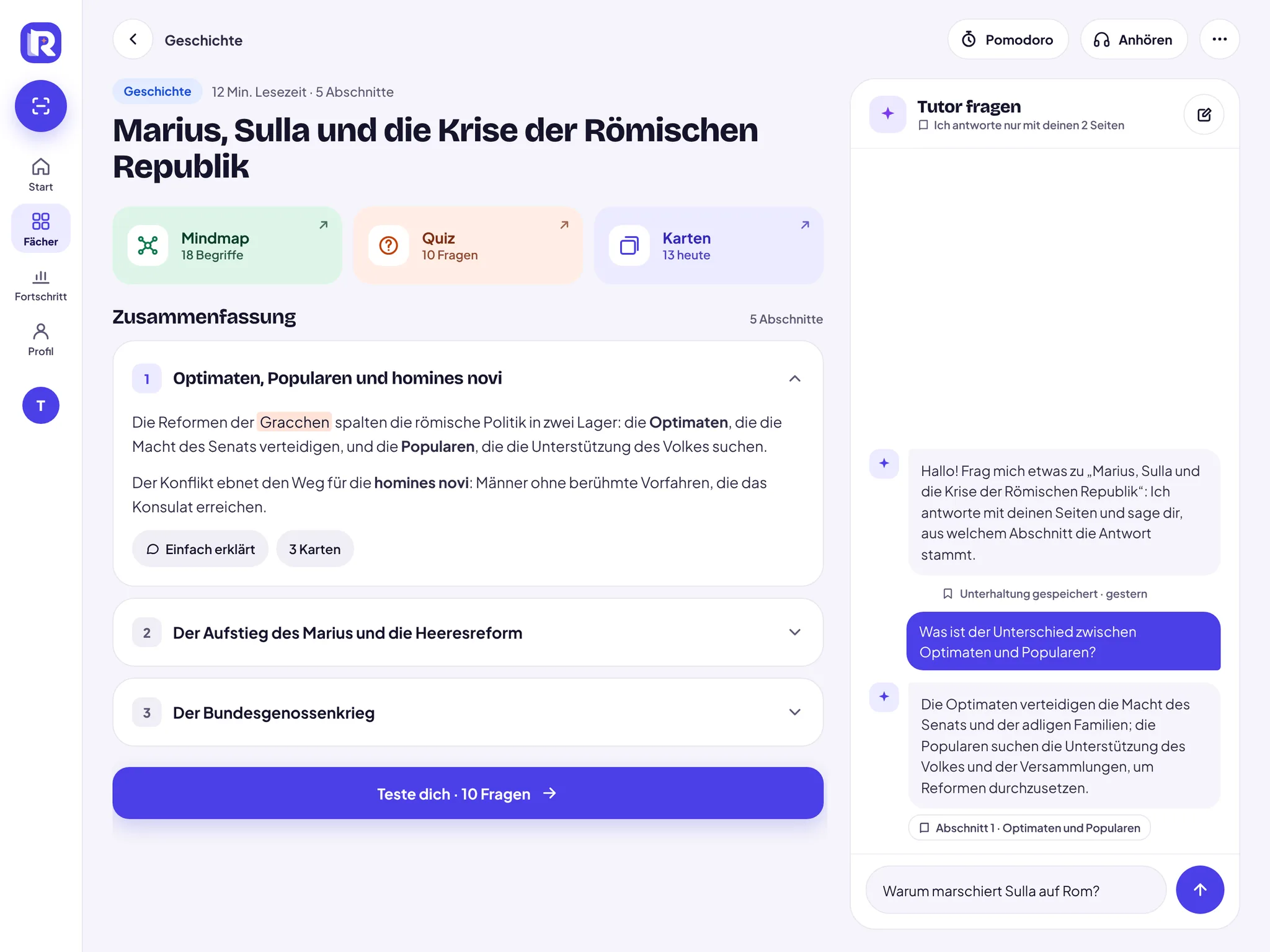Go to the Start home page
The height and width of the screenshot is (952, 1270).
41,175
